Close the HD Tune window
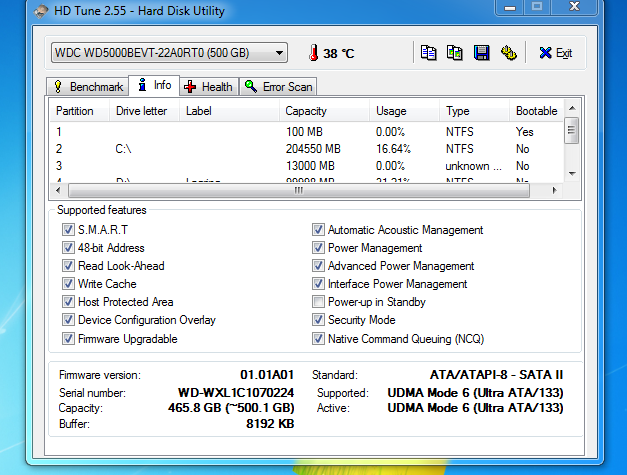The height and width of the screenshot is (475, 627). pyautogui.click(x=574, y=7)
